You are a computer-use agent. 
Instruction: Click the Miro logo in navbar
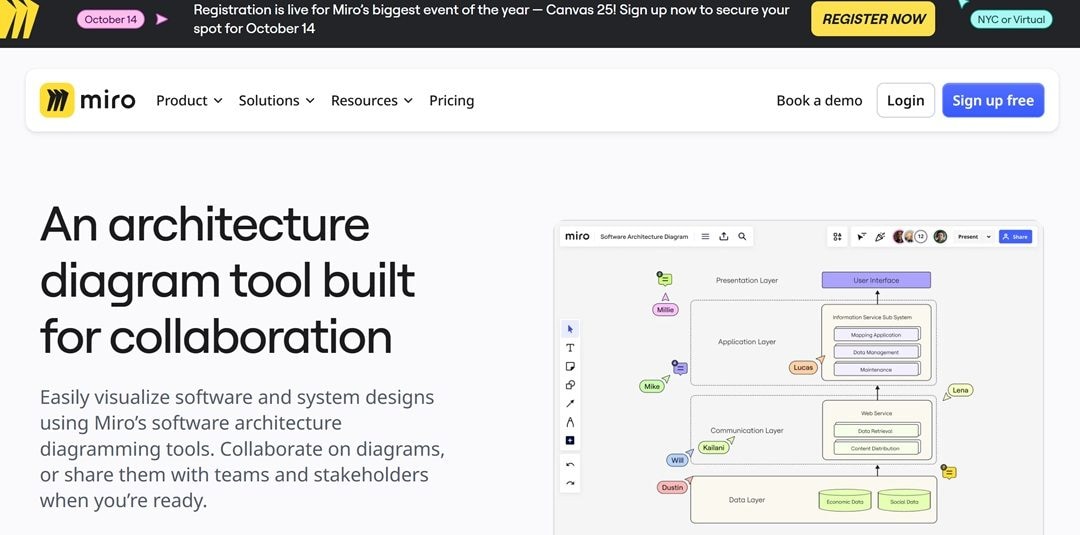[x=88, y=101]
